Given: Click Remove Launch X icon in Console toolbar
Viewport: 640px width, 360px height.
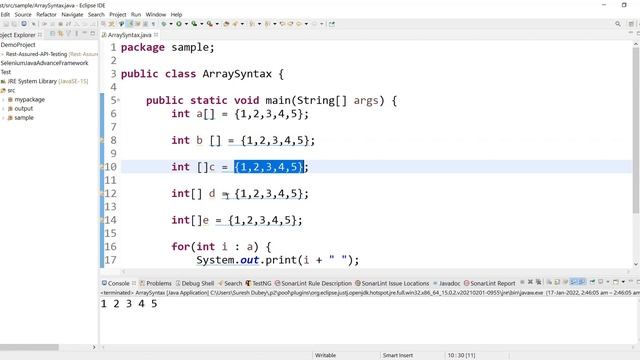Looking at the screenshot, I should tap(530, 282).
